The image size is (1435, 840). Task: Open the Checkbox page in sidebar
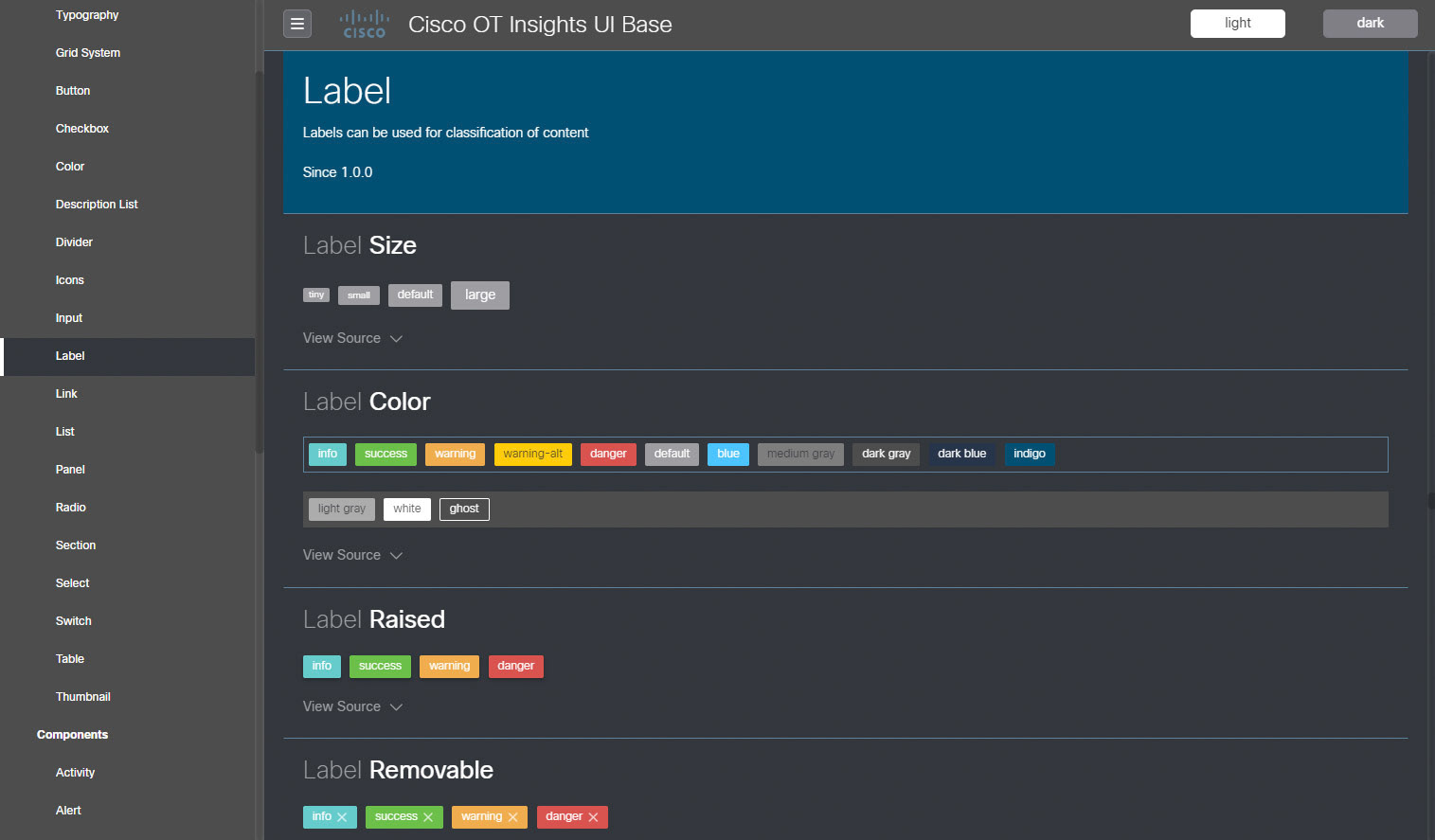pyautogui.click(x=82, y=129)
